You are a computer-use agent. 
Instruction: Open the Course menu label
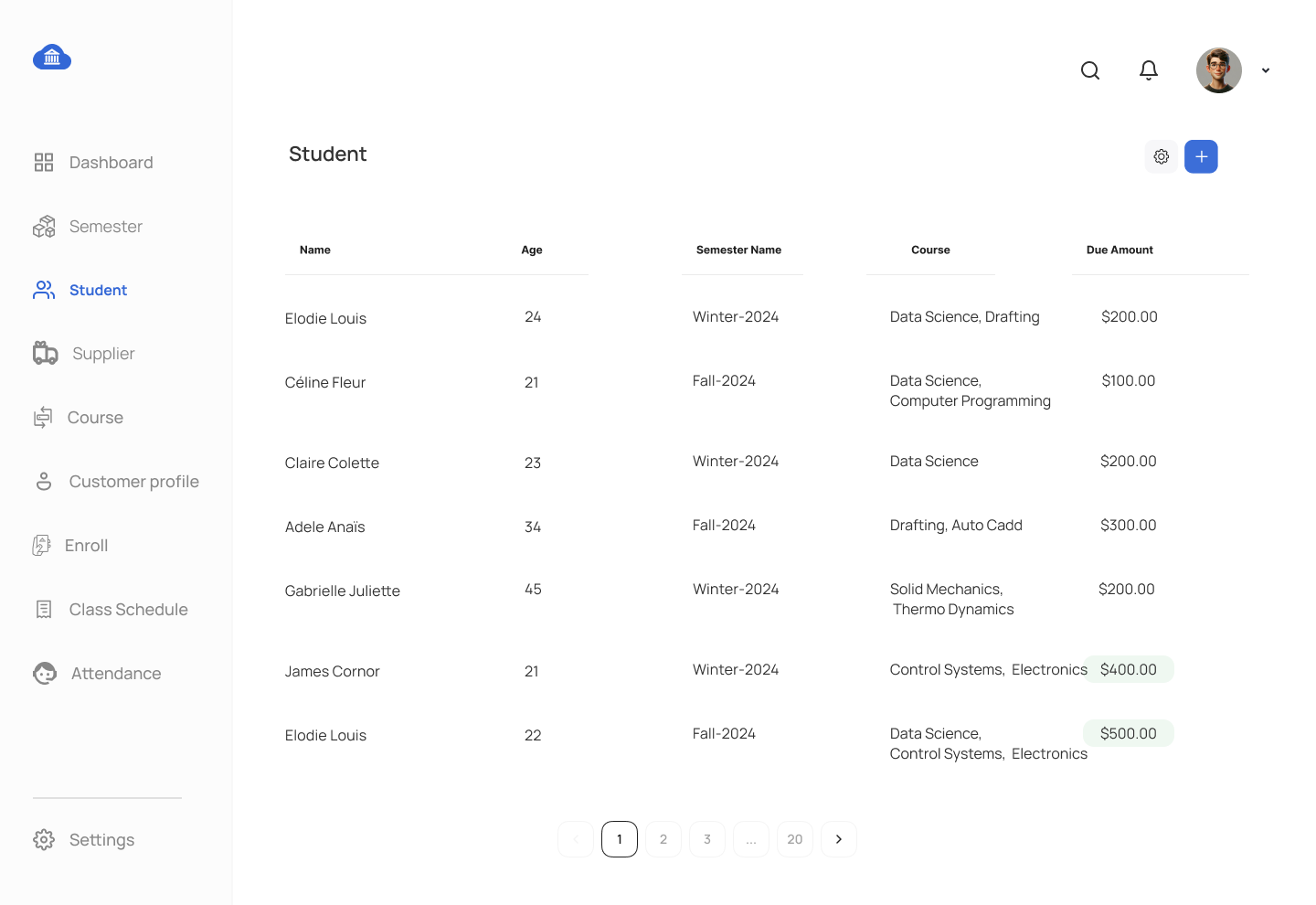pos(95,418)
